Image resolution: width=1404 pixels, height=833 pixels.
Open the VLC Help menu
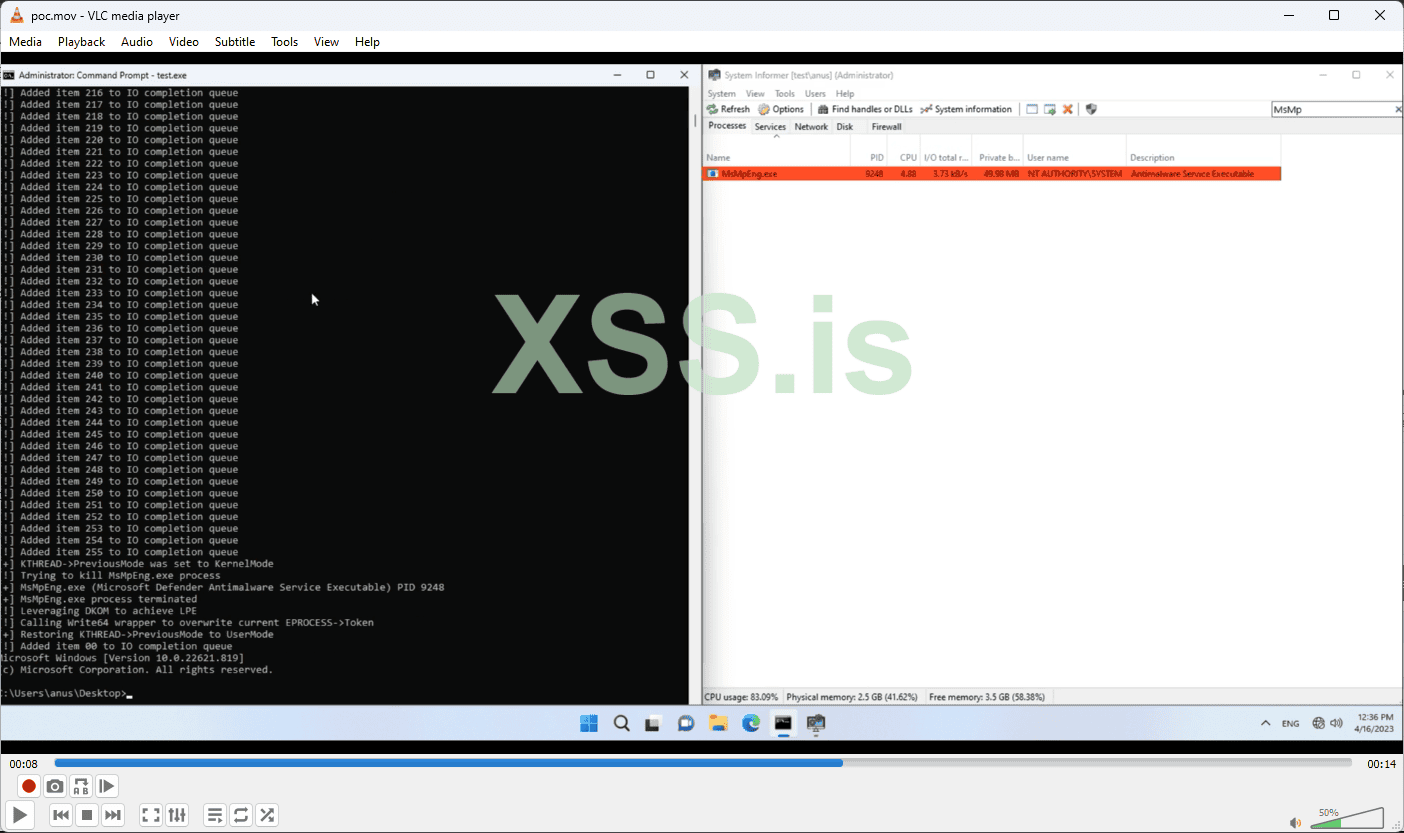click(367, 42)
